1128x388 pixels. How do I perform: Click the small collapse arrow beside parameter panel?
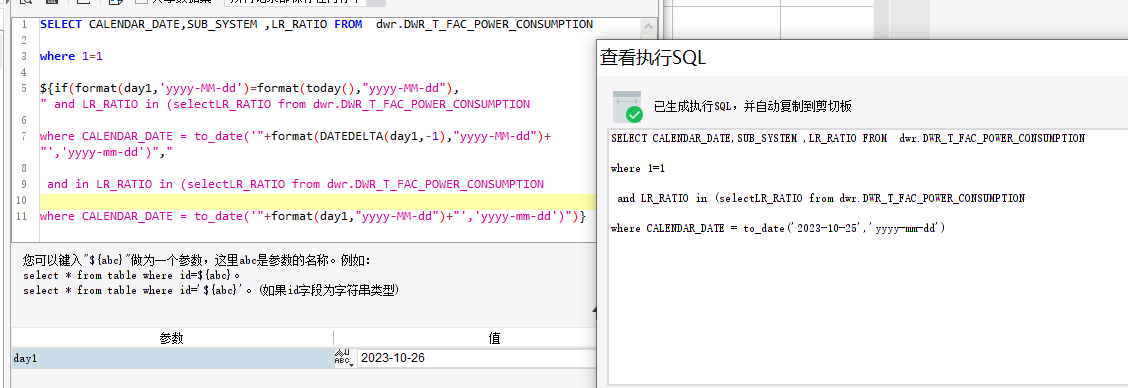594,311
